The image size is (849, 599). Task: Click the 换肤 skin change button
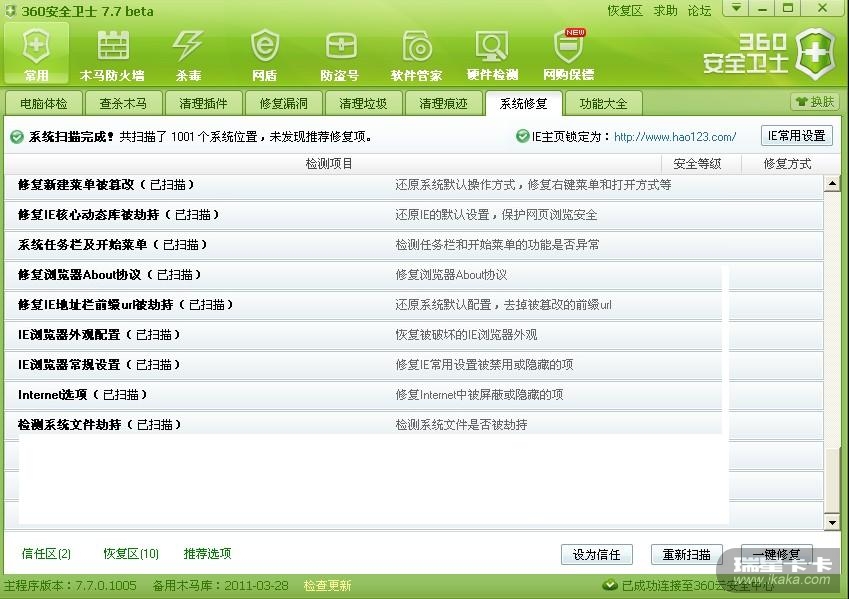coord(815,102)
